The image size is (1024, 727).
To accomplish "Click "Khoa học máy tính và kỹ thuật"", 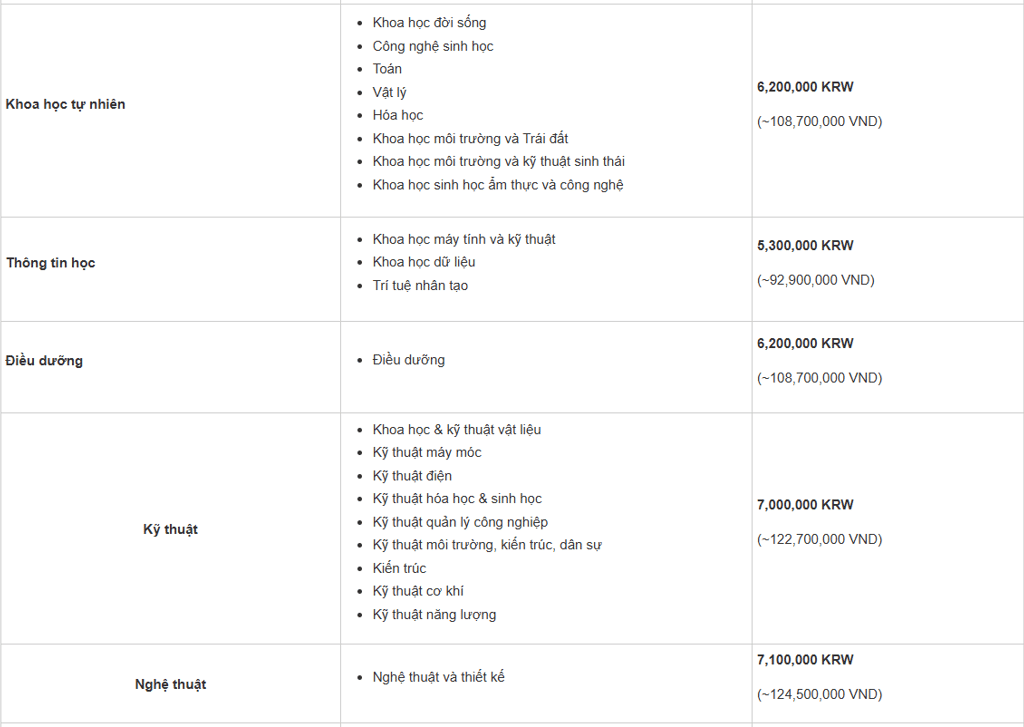I will click(464, 239).
